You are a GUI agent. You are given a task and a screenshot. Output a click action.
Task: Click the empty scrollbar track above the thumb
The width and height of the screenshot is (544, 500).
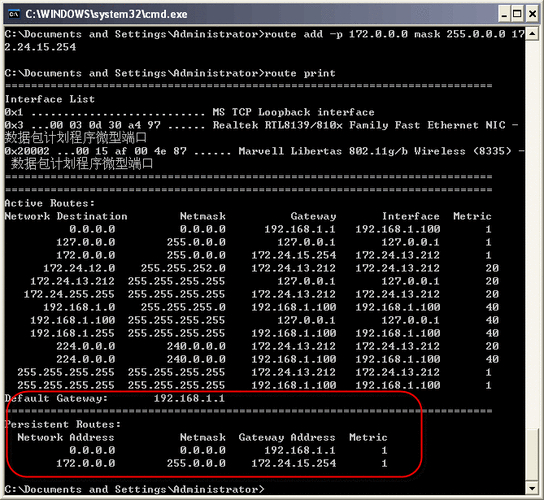(532, 234)
